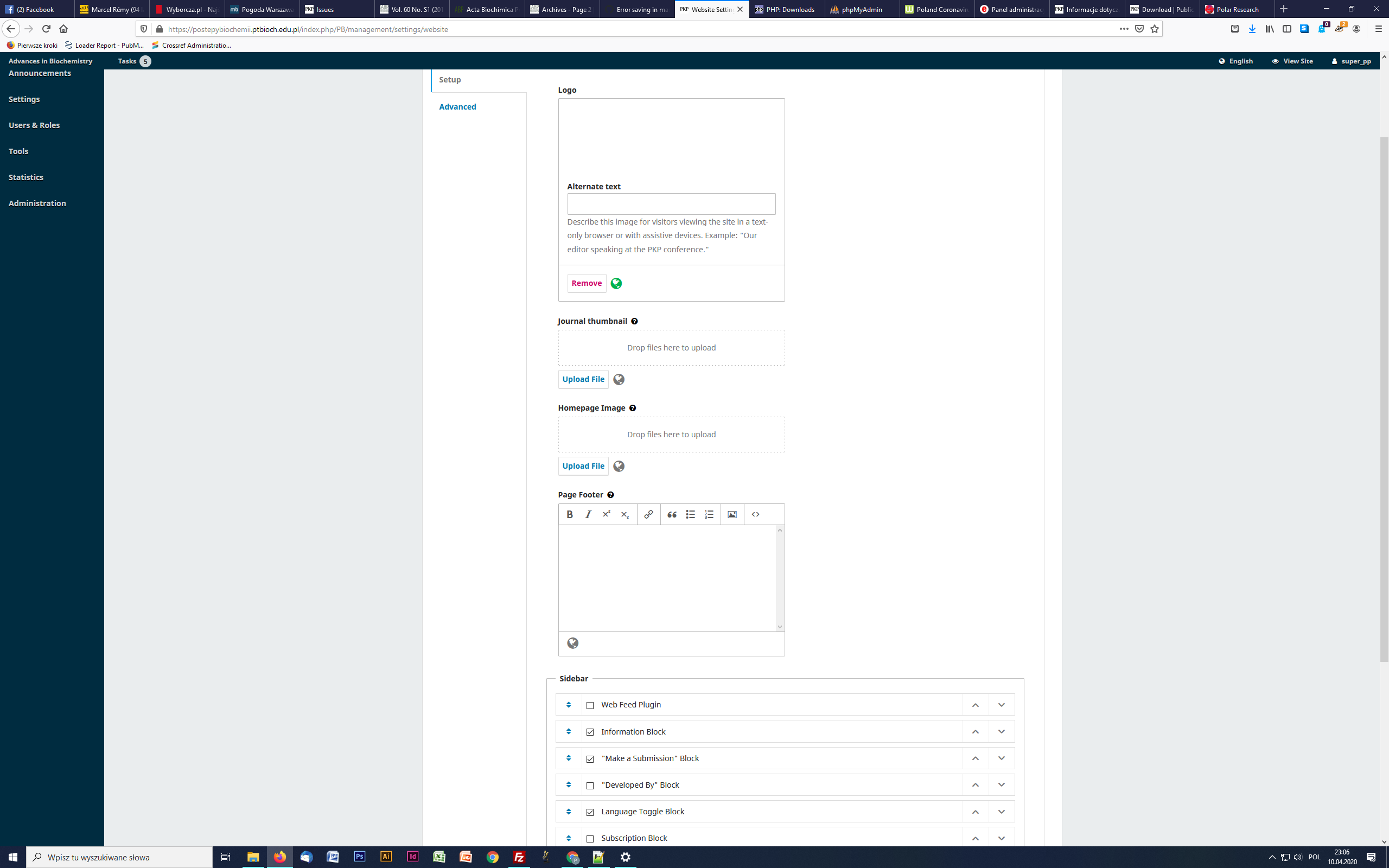Open Administration in left navigation
Screen dimensions: 1389x868
coord(37,203)
